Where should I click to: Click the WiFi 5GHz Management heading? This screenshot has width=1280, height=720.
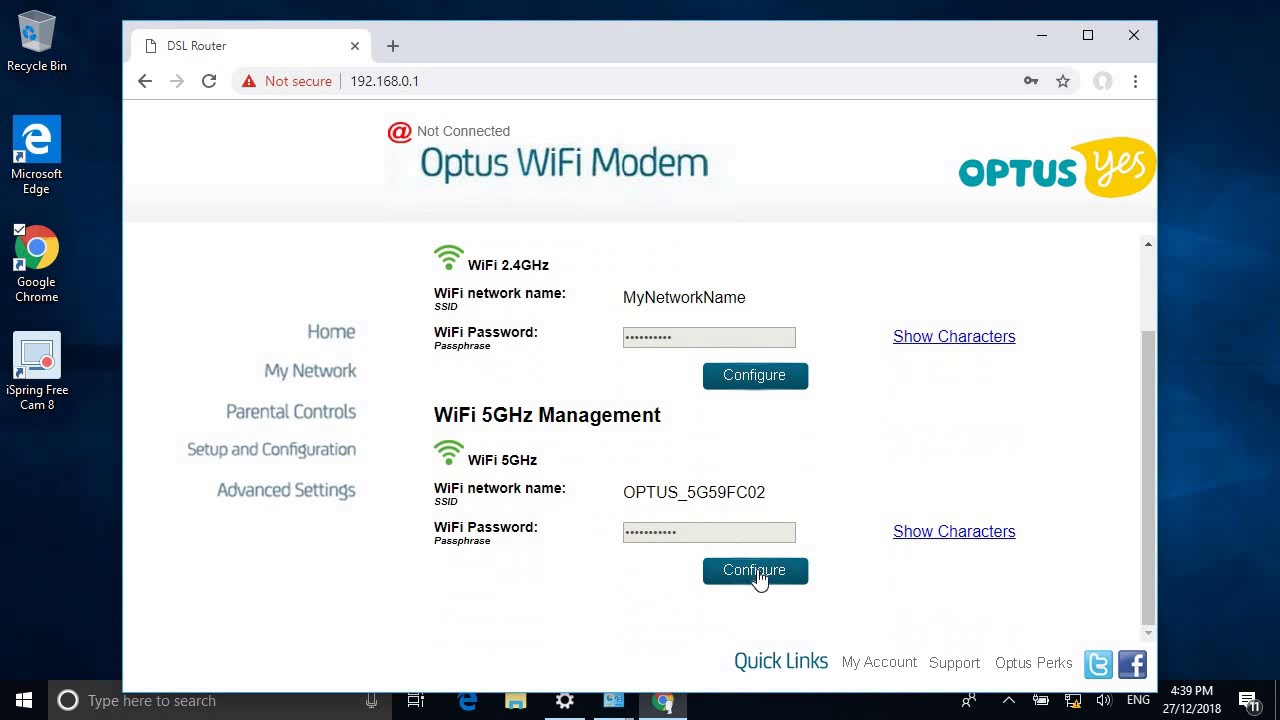(x=547, y=415)
